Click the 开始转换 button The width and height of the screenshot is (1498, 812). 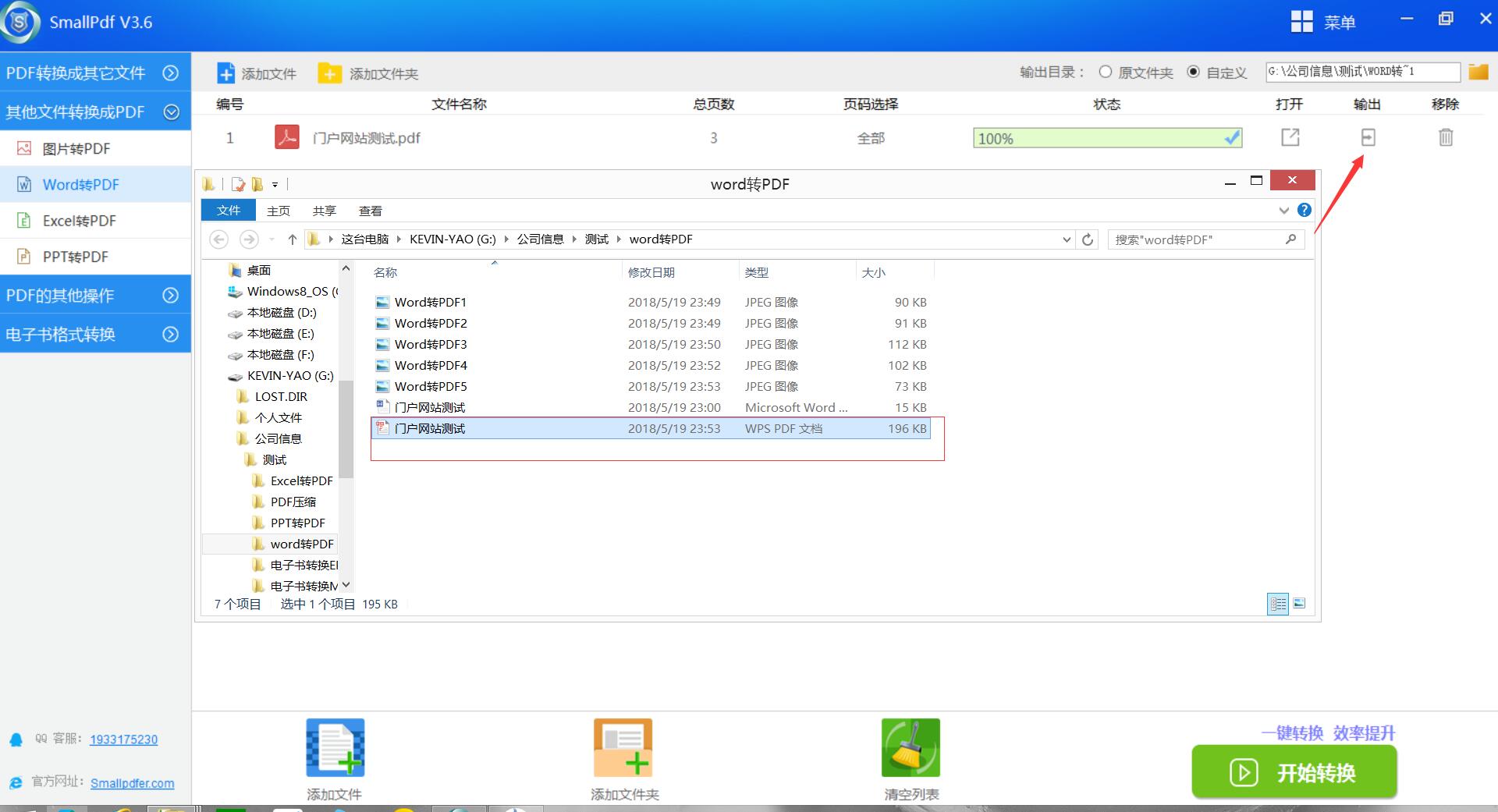click(1294, 772)
